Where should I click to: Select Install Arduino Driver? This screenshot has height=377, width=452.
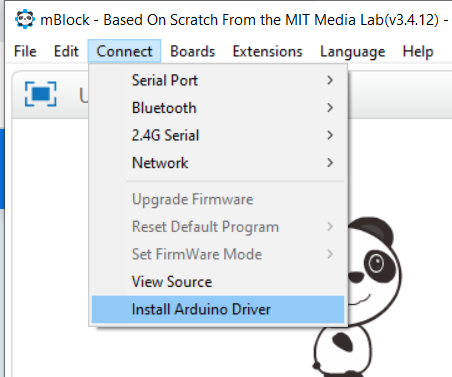(218, 309)
